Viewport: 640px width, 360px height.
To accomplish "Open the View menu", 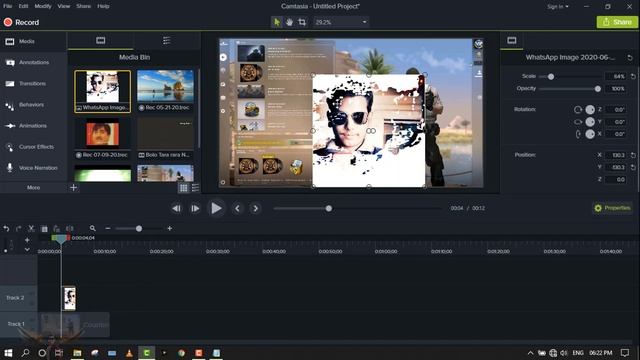I will [x=64, y=6].
